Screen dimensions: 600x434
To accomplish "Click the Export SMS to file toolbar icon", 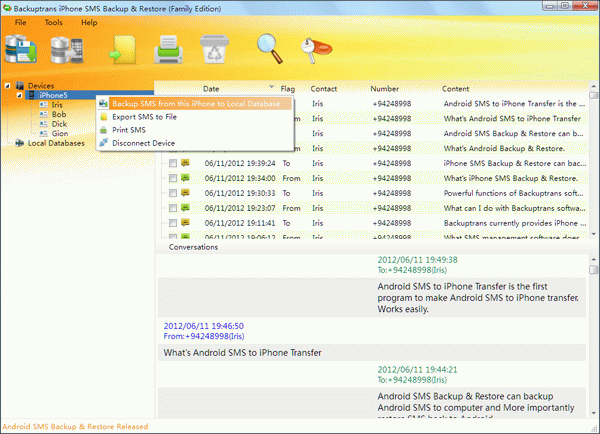I will point(122,50).
